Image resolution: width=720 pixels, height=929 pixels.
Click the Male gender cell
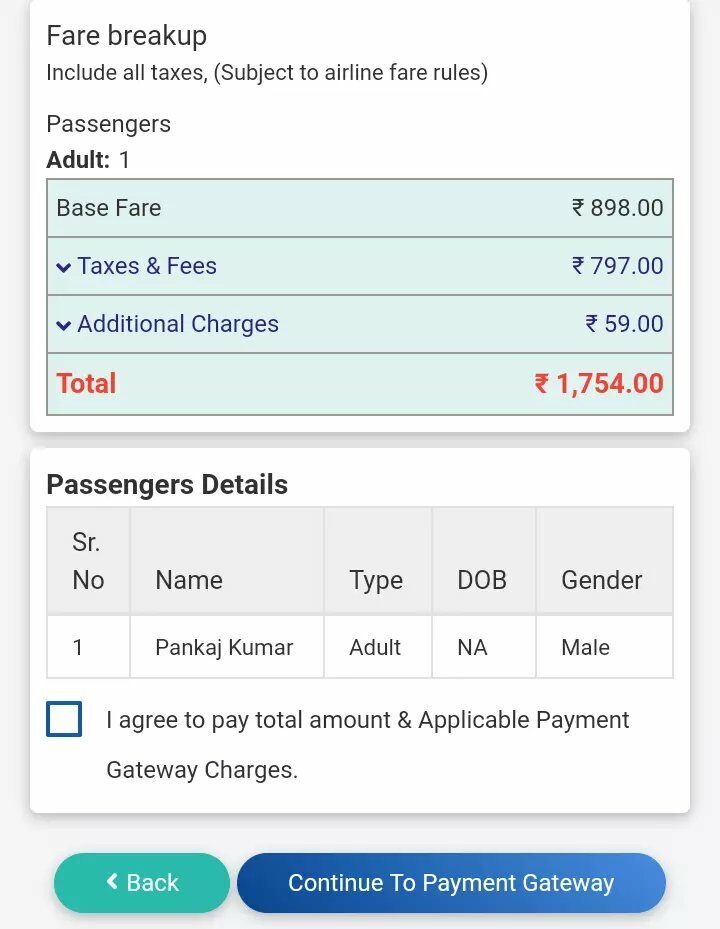pyautogui.click(x=586, y=647)
